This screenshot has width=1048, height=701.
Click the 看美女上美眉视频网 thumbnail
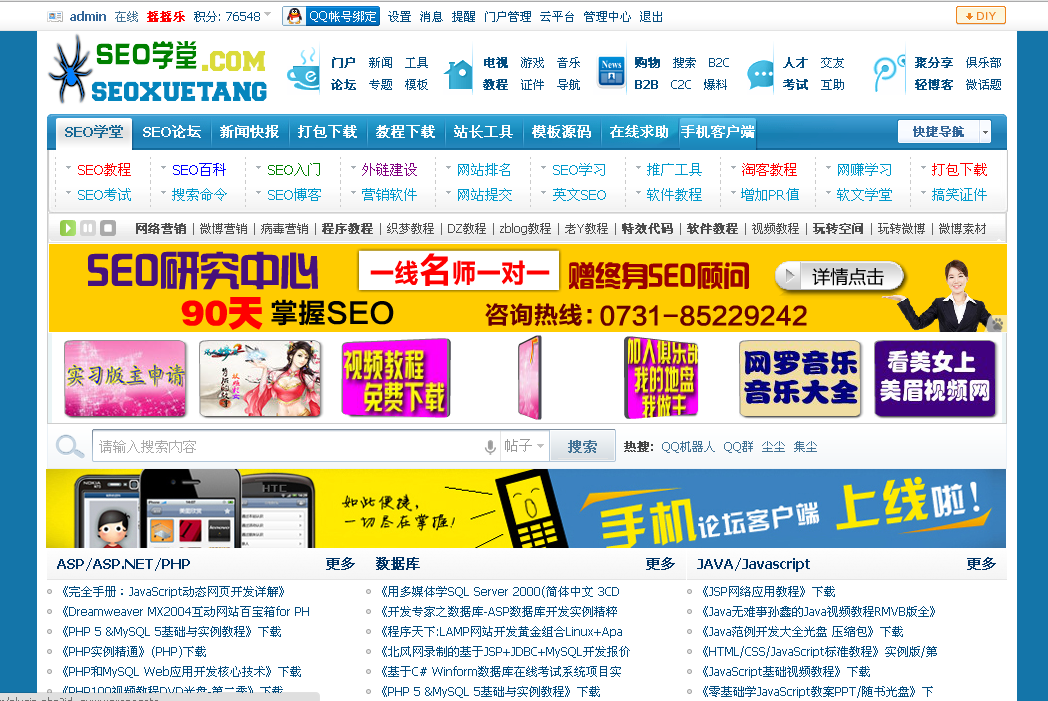pyautogui.click(x=935, y=378)
